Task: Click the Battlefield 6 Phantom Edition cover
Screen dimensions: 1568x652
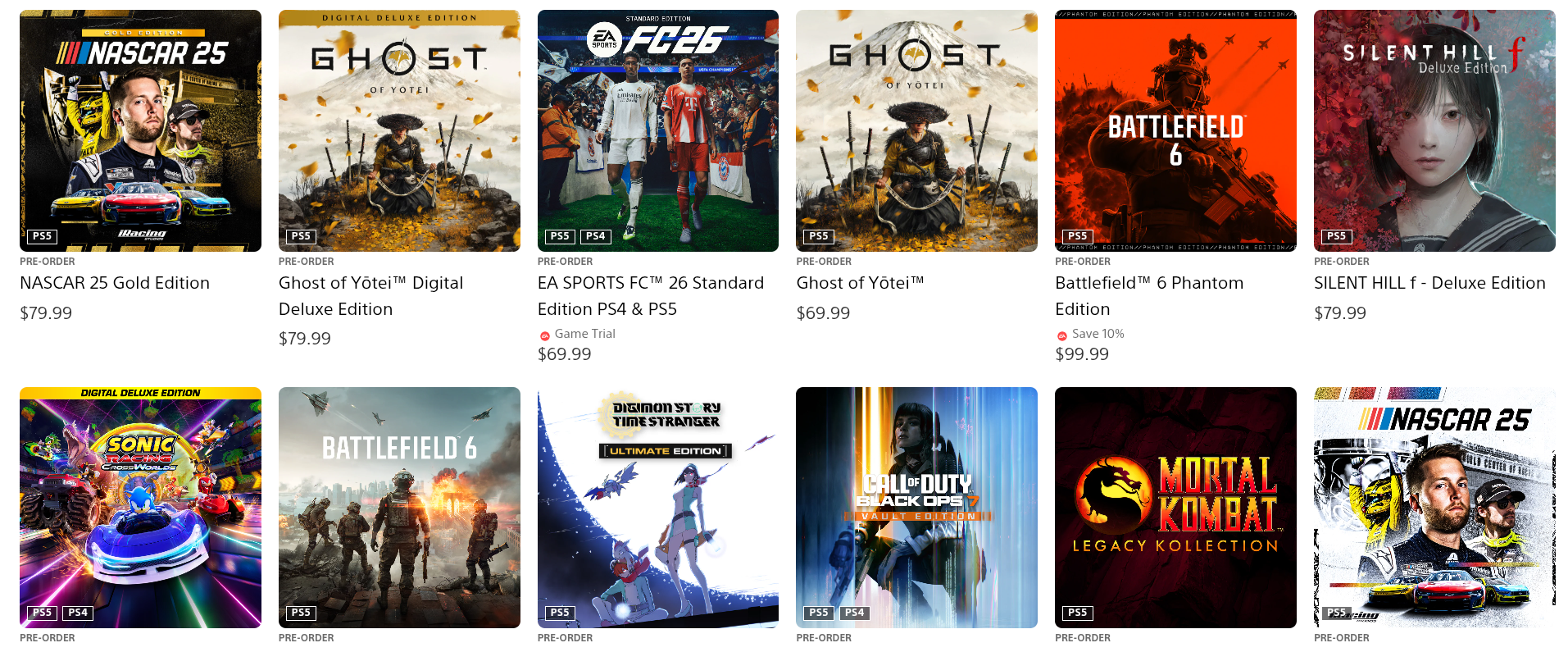Action: [1175, 130]
